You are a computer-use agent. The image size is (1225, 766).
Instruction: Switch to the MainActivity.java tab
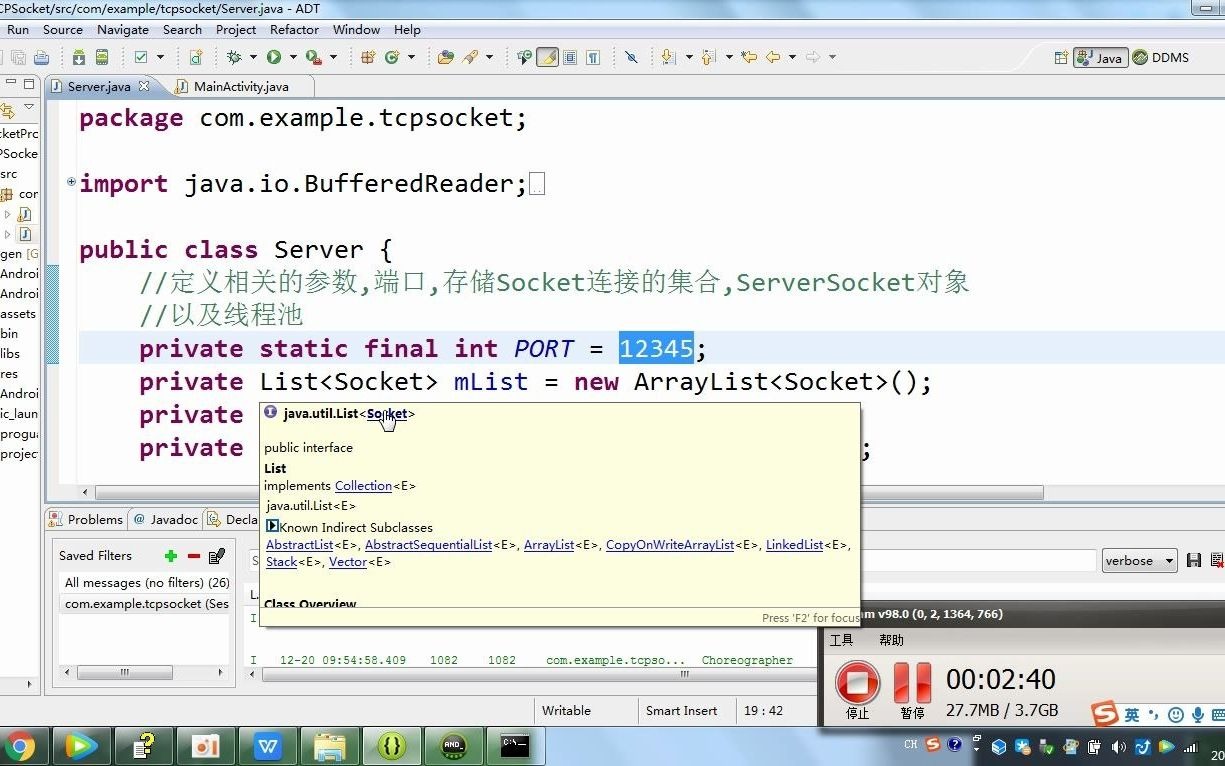pos(240,86)
